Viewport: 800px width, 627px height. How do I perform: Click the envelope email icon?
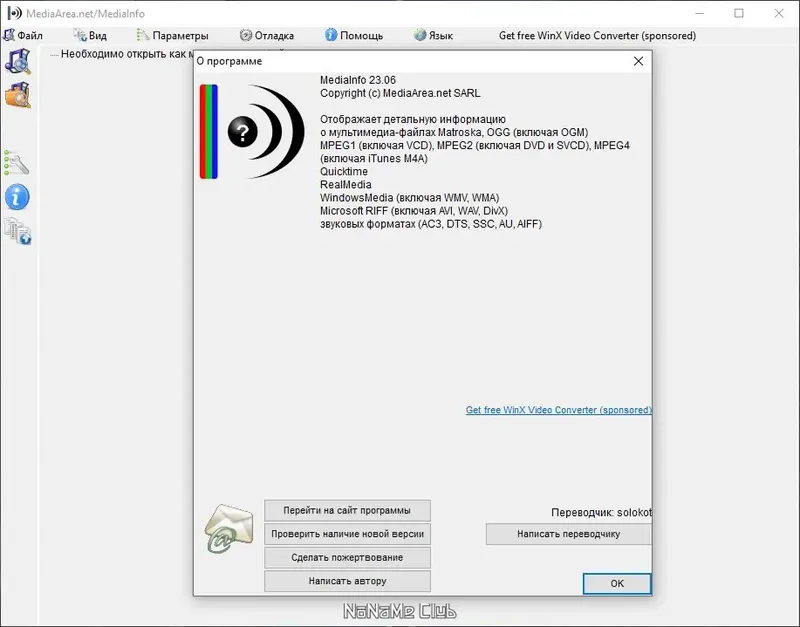pos(229,529)
